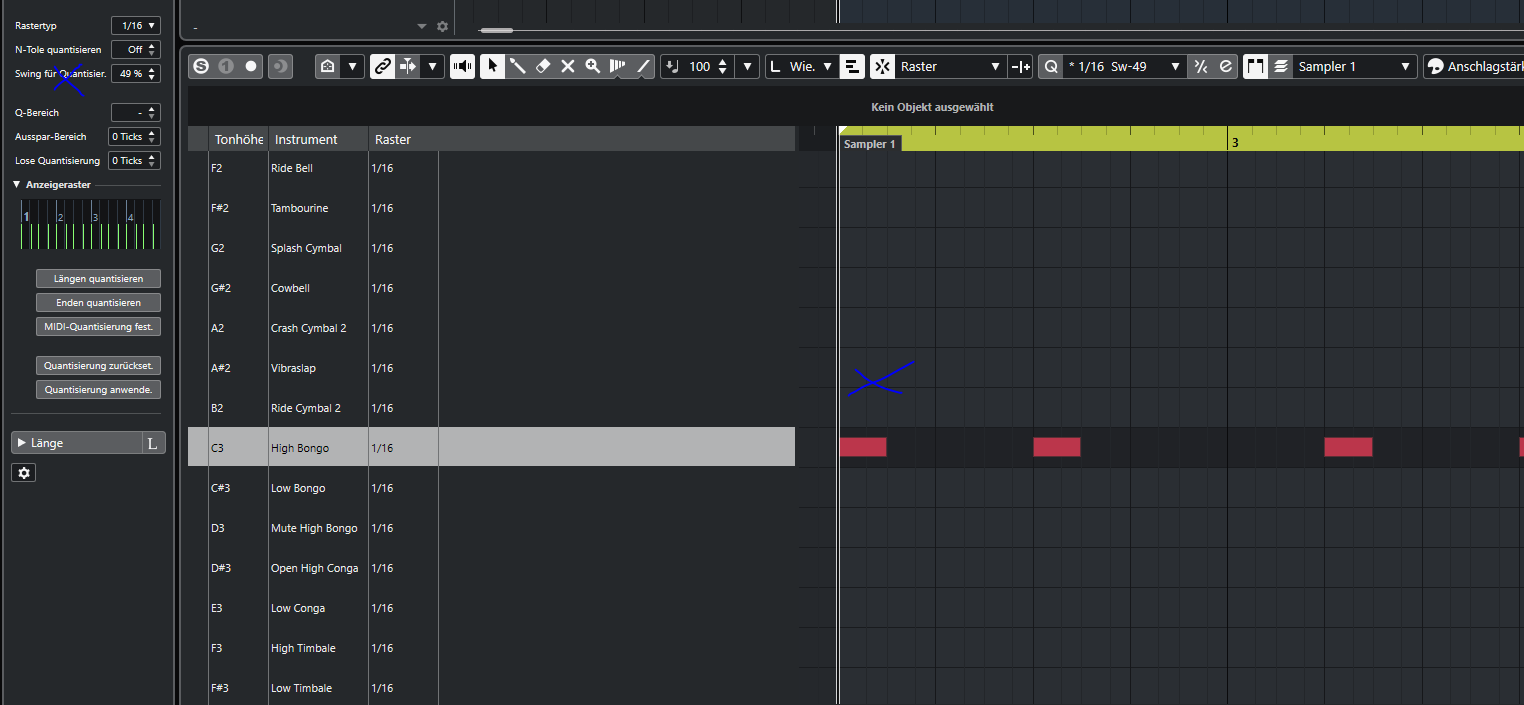Open the length quantize 'Wie.' dropdown
The width and height of the screenshot is (1524, 705).
pyautogui.click(x=802, y=66)
